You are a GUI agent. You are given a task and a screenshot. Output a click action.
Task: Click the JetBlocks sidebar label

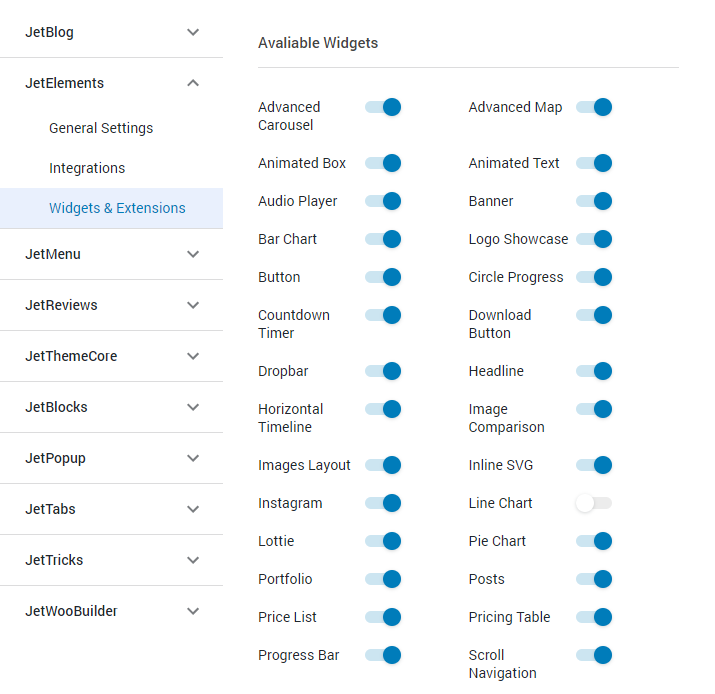pos(56,407)
